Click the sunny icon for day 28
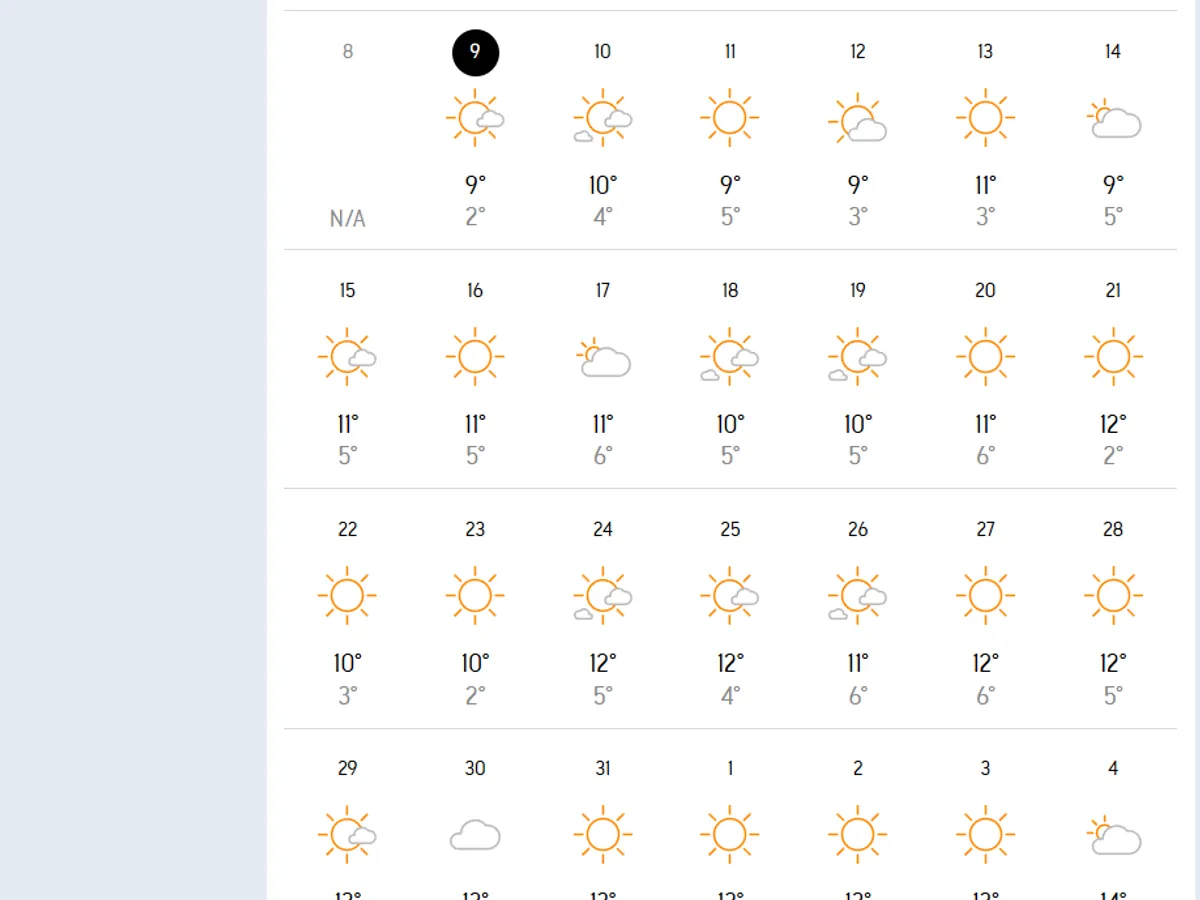The image size is (1200, 900). 1113,596
